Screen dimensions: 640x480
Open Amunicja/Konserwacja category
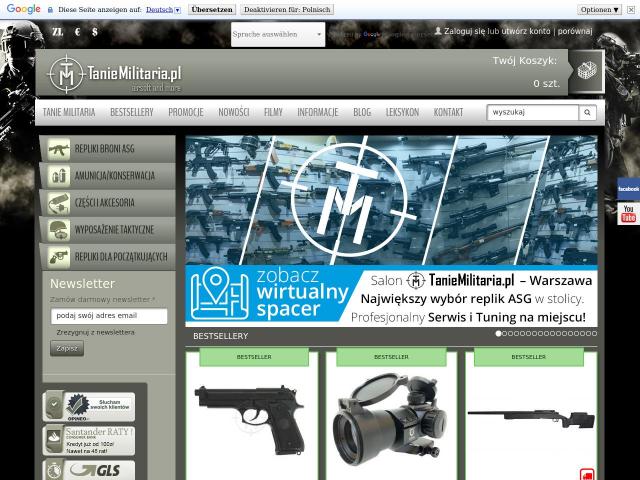point(108,176)
